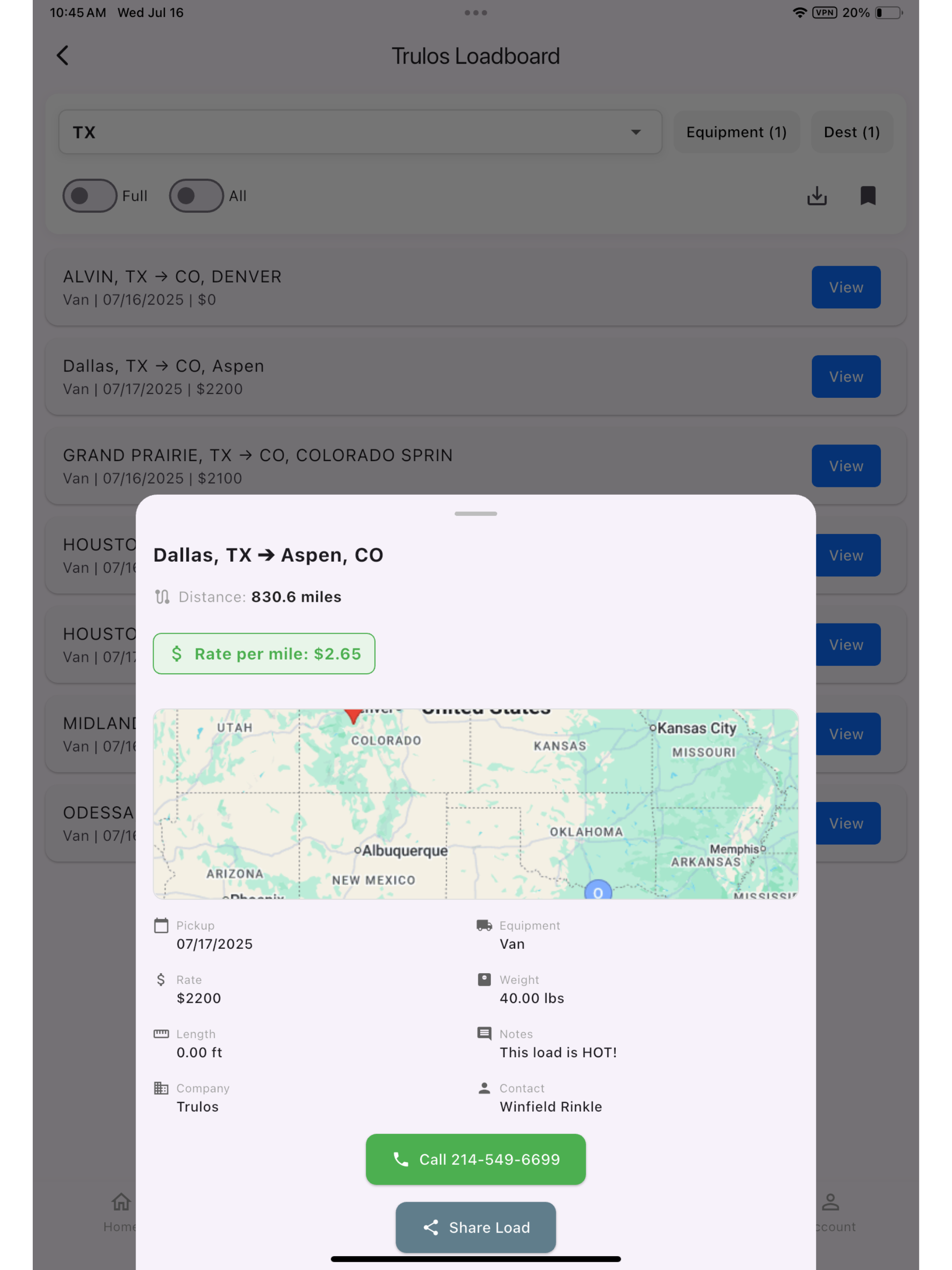Tap the Share Load button
The width and height of the screenshot is (952, 1270).
[x=476, y=1228]
